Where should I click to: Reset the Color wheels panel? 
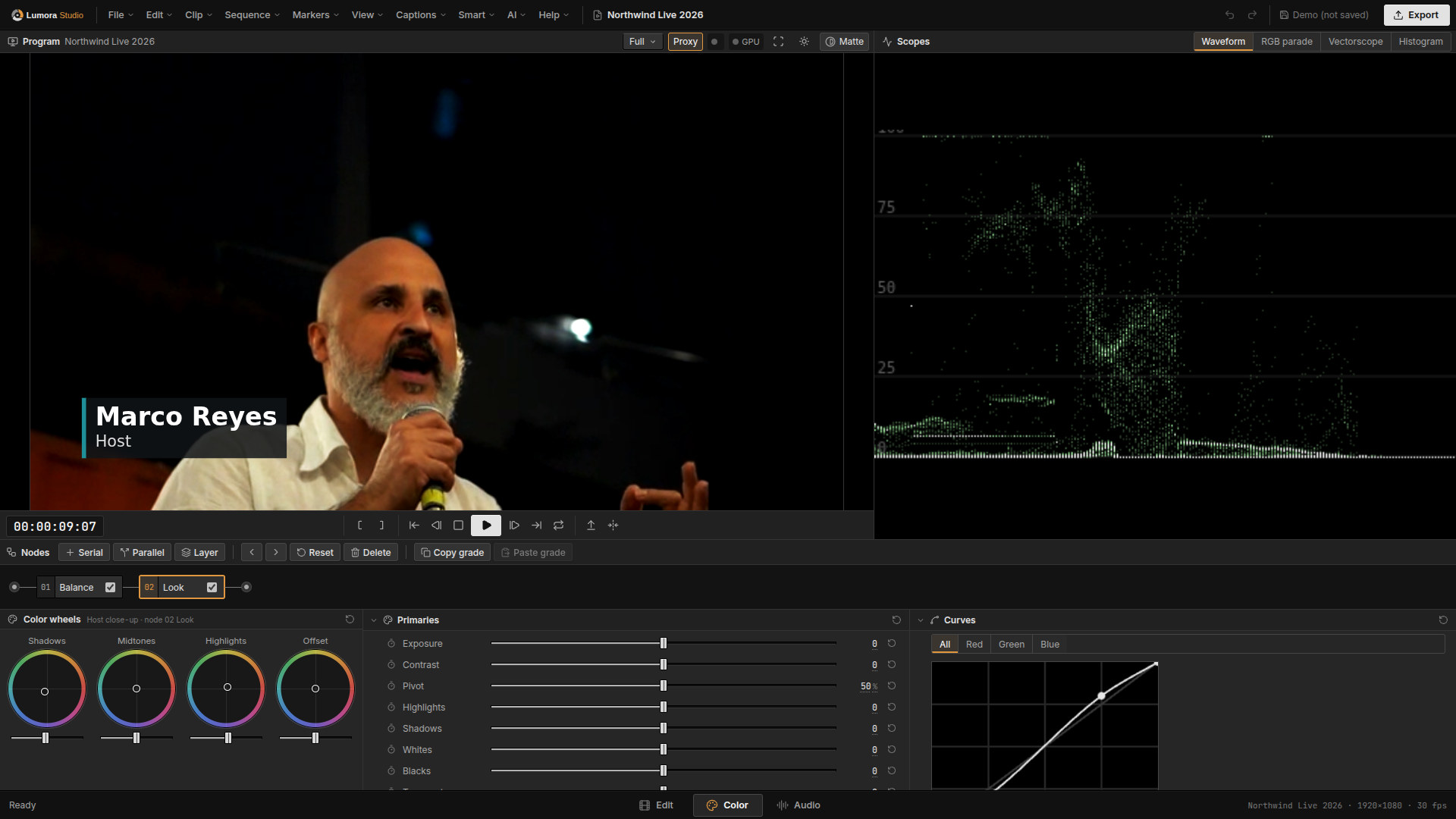[350, 620]
